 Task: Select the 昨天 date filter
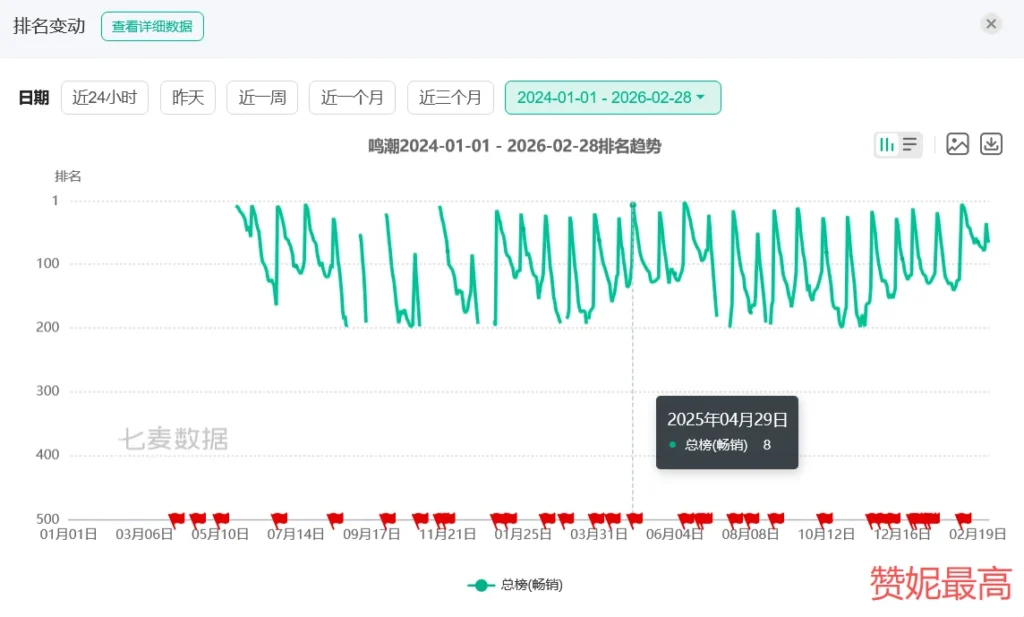tap(188, 98)
